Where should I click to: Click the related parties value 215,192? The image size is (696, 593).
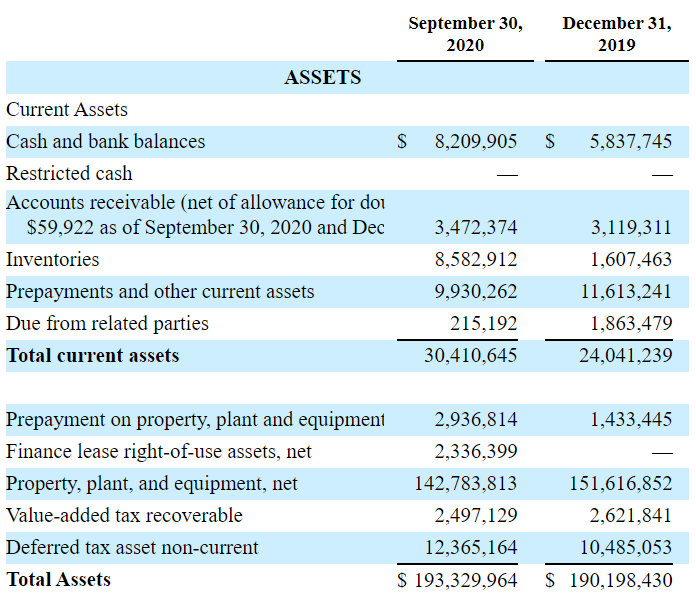pyautogui.click(x=484, y=324)
